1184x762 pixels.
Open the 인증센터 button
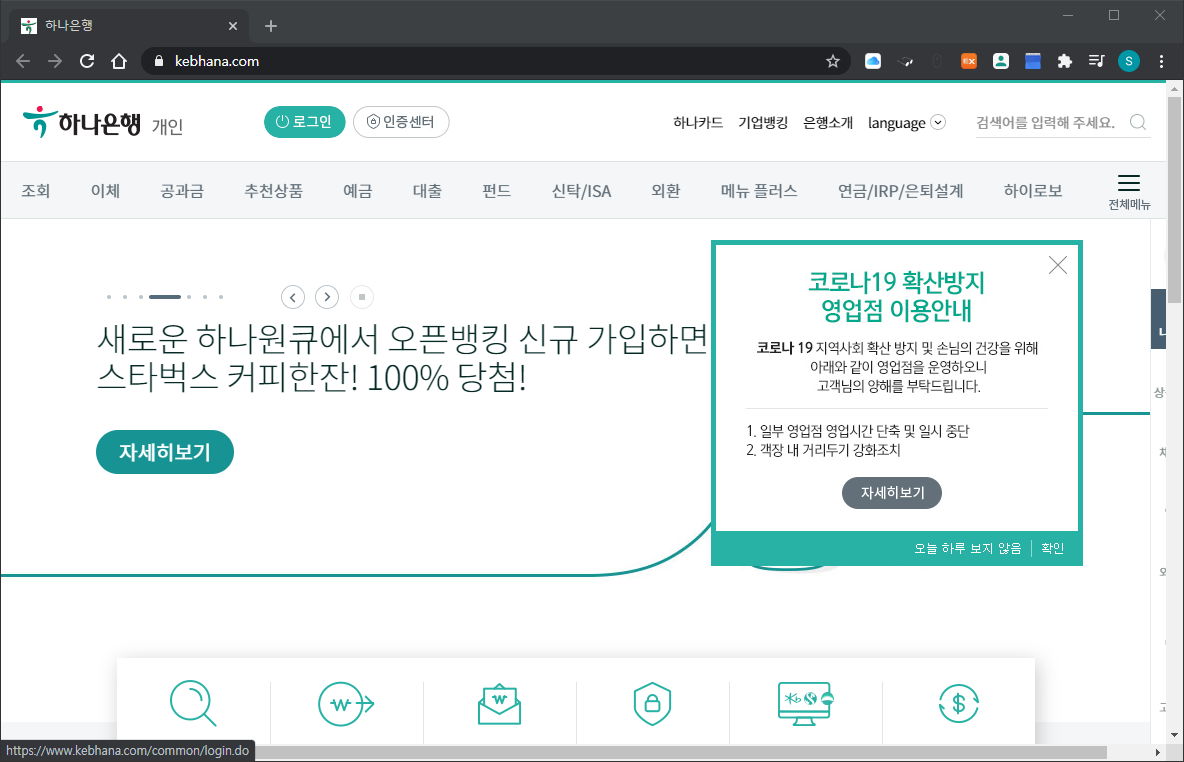[x=401, y=122]
